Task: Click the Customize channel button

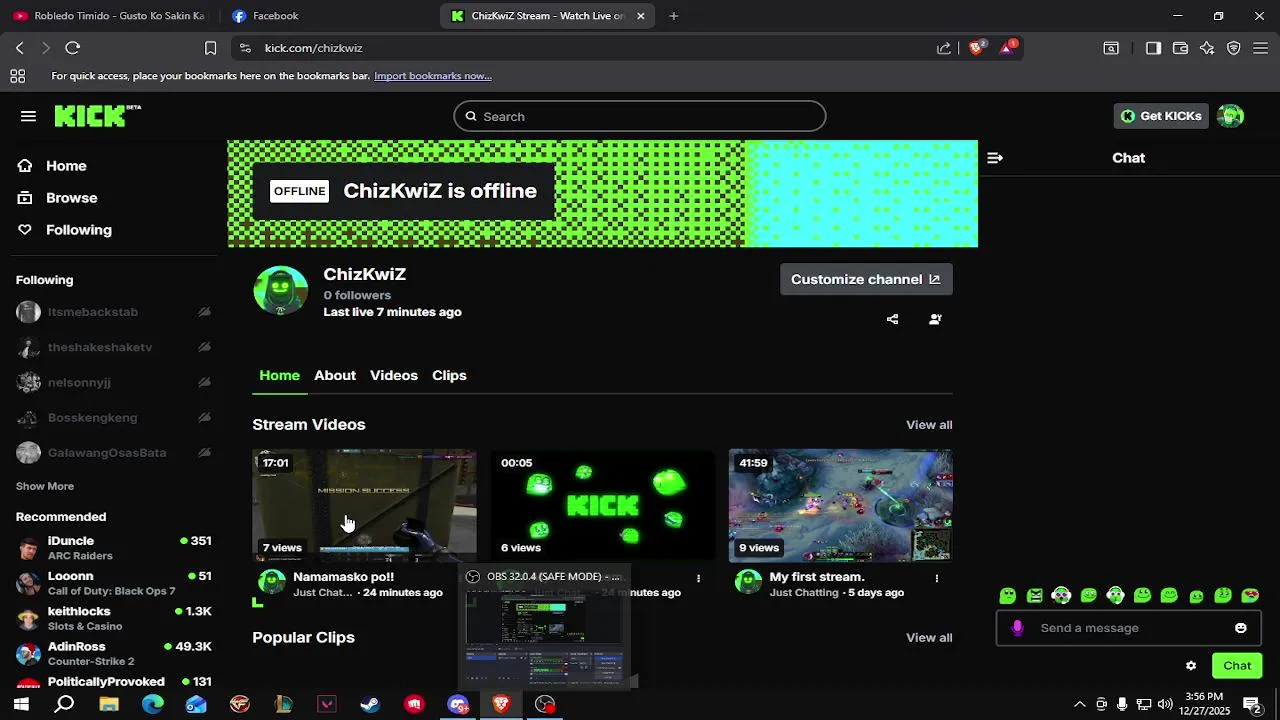Action: pos(866,279)
